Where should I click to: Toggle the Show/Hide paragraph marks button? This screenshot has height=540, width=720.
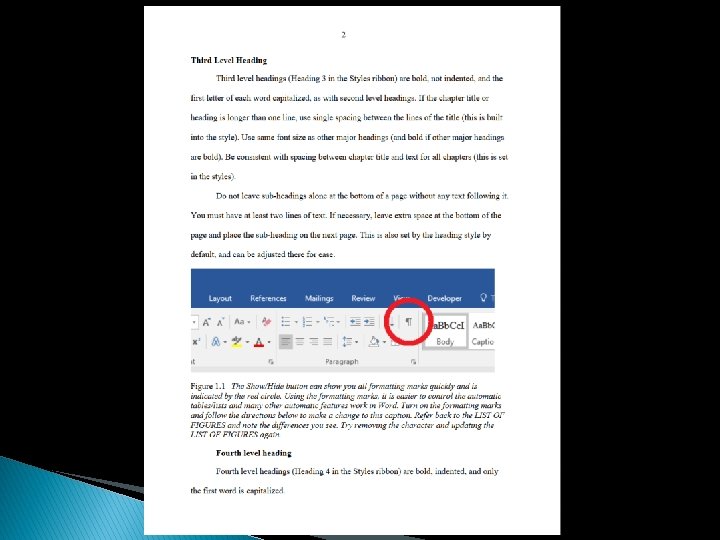click(409, 321)
